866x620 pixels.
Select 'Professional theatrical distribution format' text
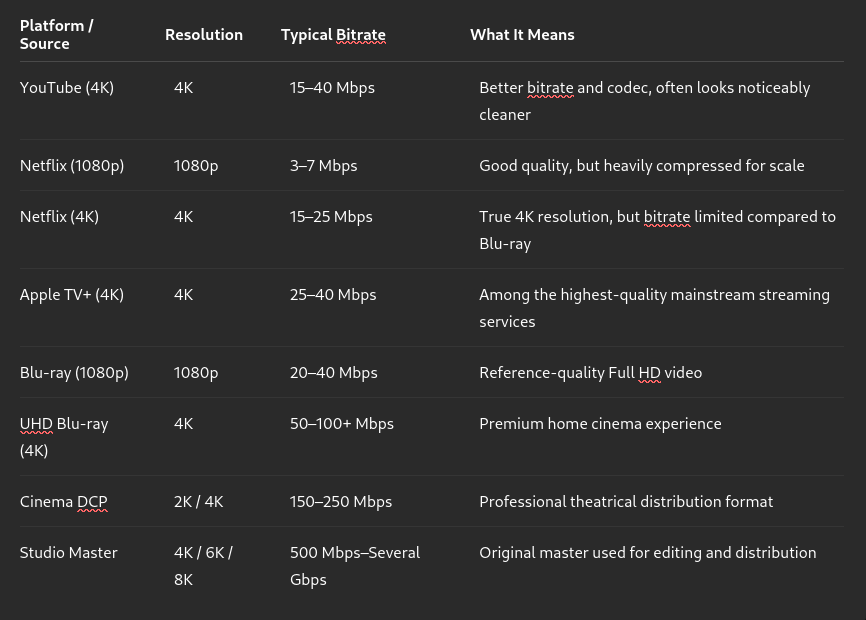point(626,502)
